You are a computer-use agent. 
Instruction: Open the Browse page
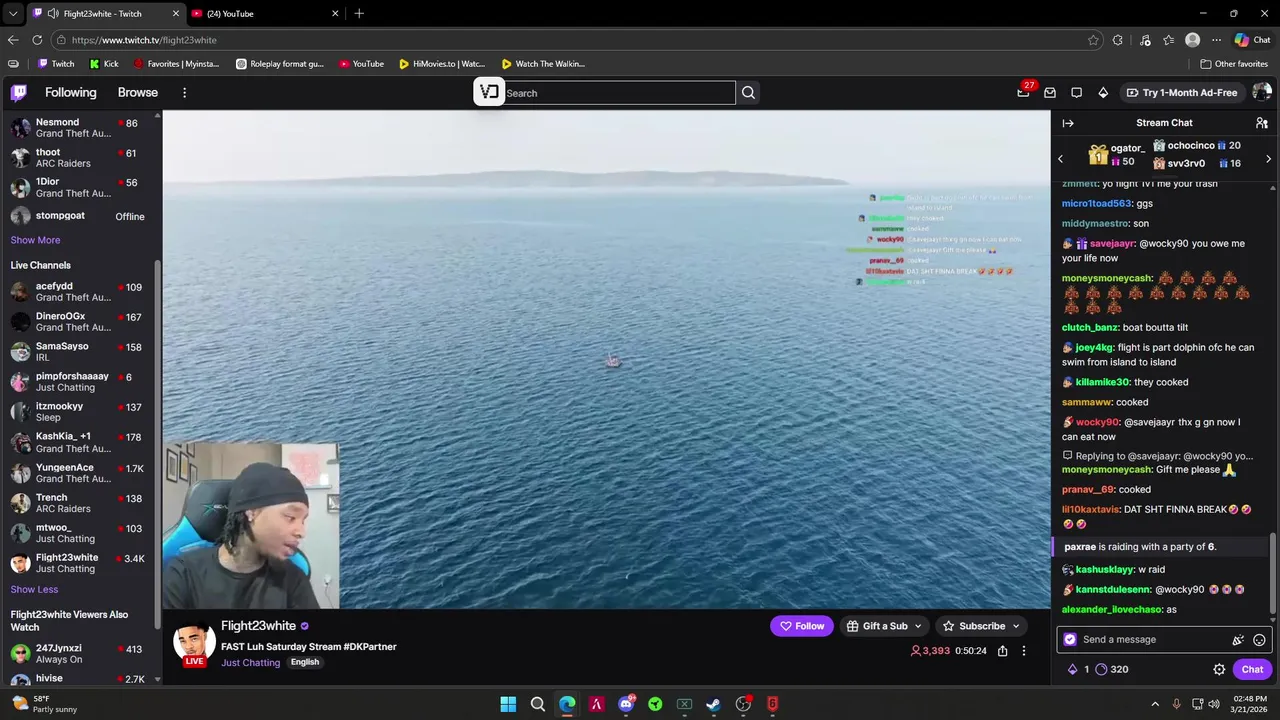pyautogui.click(x=138, y=92)
